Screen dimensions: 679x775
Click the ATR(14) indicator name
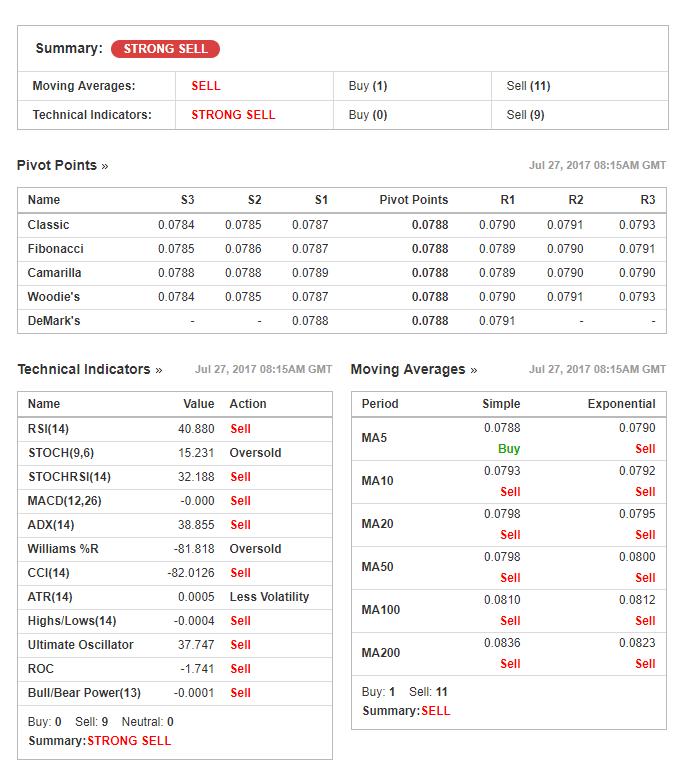[50, 597]
